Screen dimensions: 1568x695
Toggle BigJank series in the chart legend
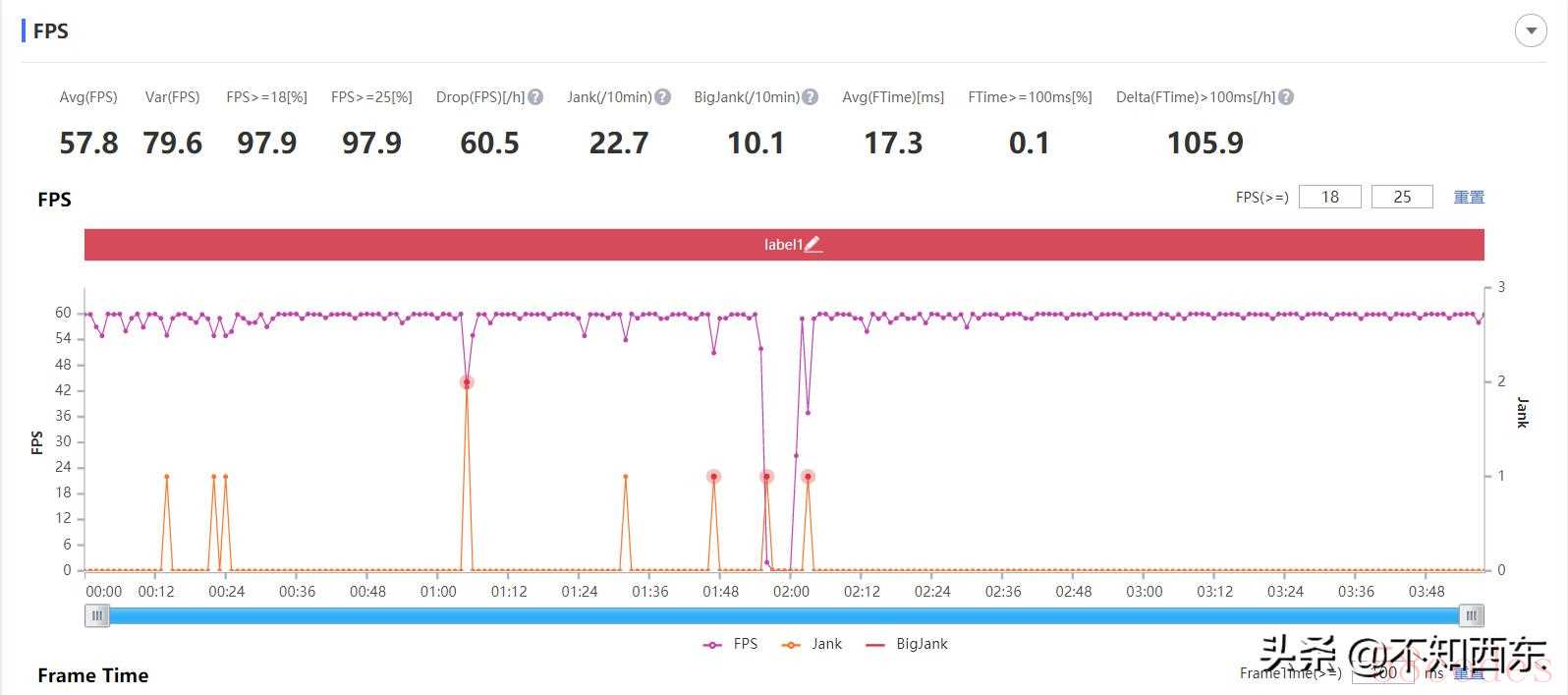[x=907, y=644]
